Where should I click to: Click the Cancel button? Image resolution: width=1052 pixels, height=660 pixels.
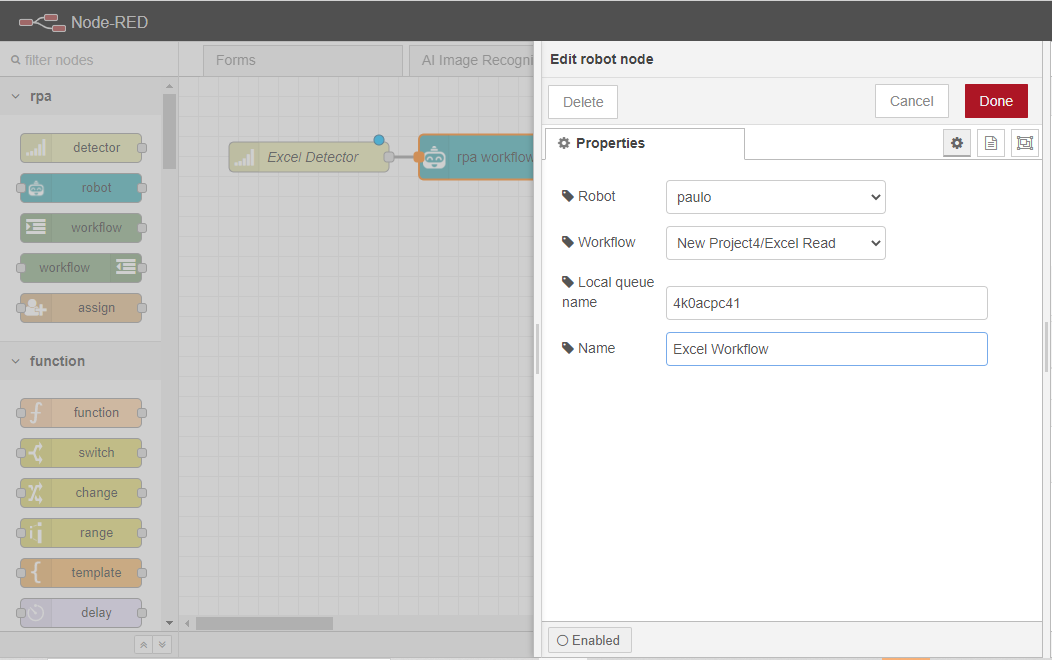click(911, 101)
